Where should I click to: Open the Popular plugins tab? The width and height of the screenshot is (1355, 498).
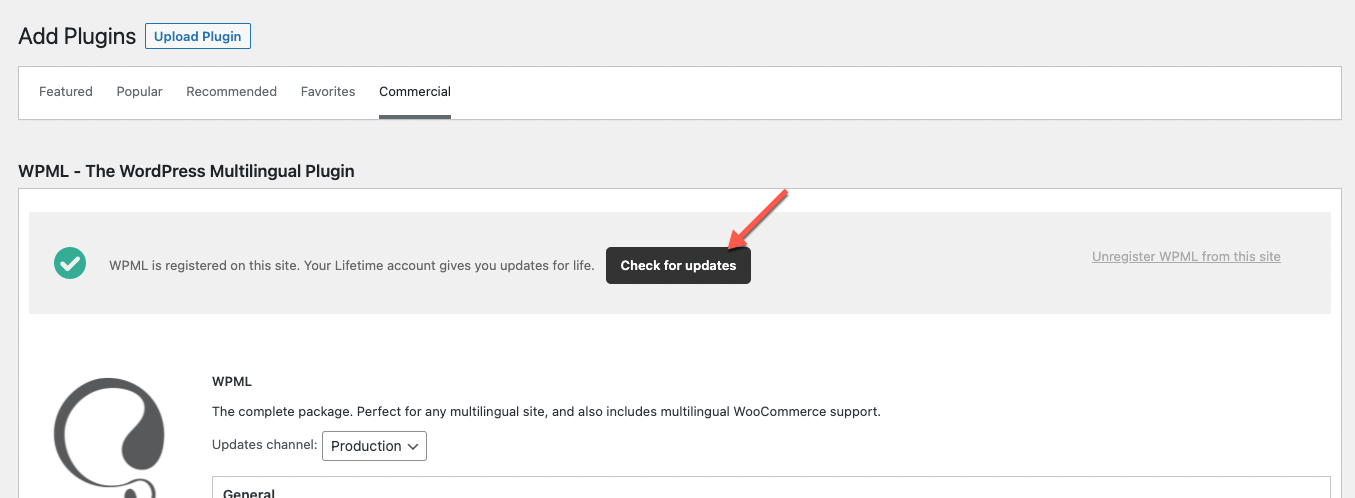pyautogui.click(x=139, y=92)
